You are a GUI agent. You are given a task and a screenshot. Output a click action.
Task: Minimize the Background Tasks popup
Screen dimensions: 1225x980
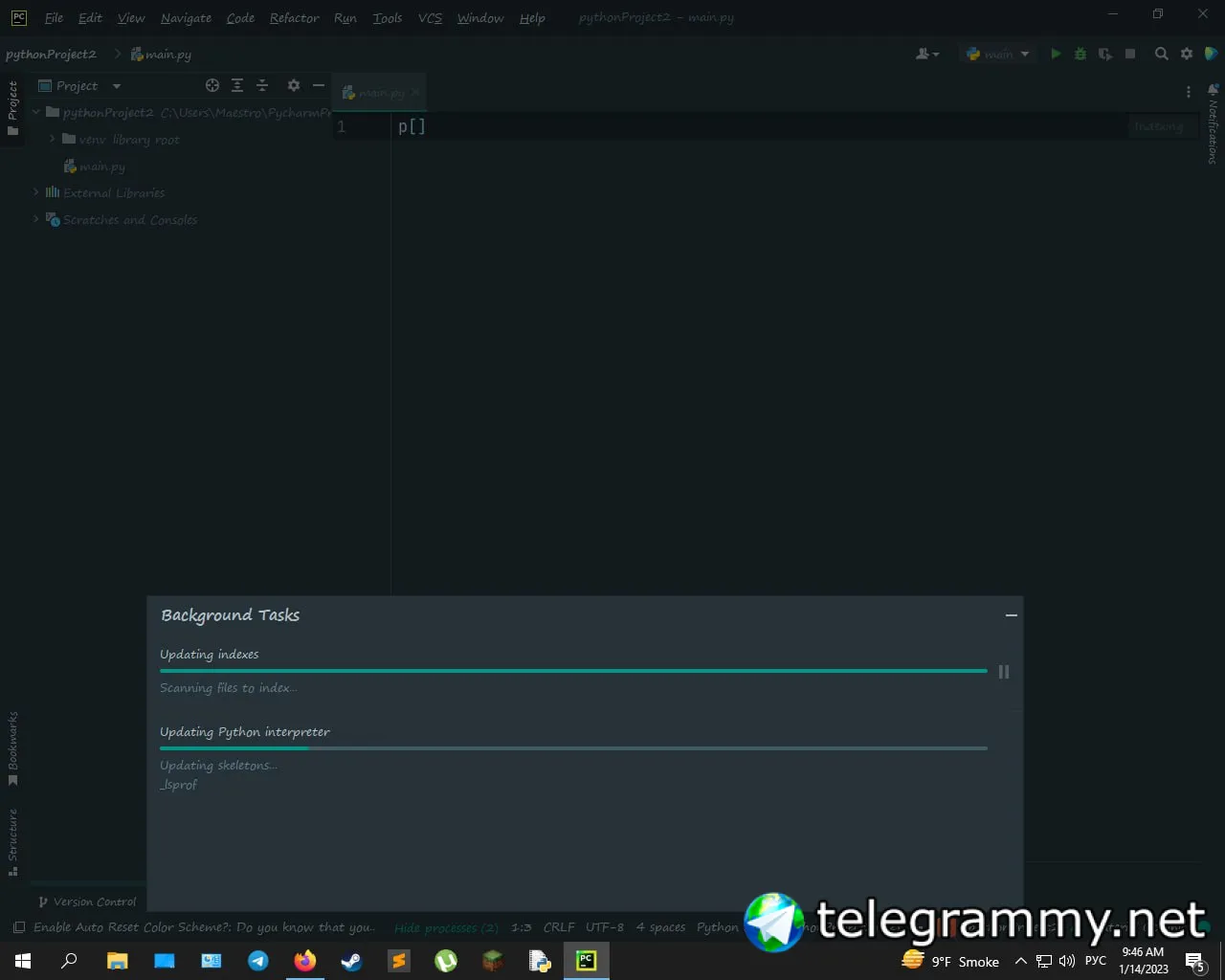(x=1011, y=615)
